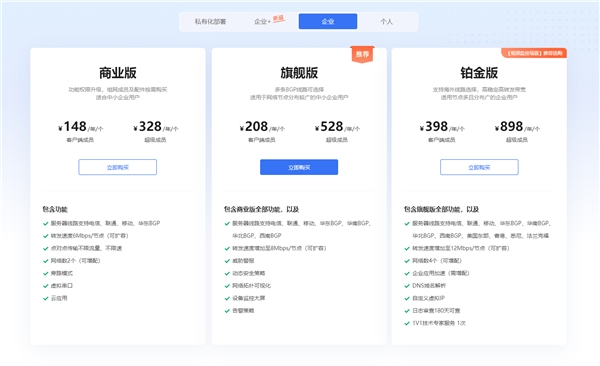Viewport: 600px width, 366px height.
Task: Click 网络数2个（可增配） text
Action: (76, 261)
